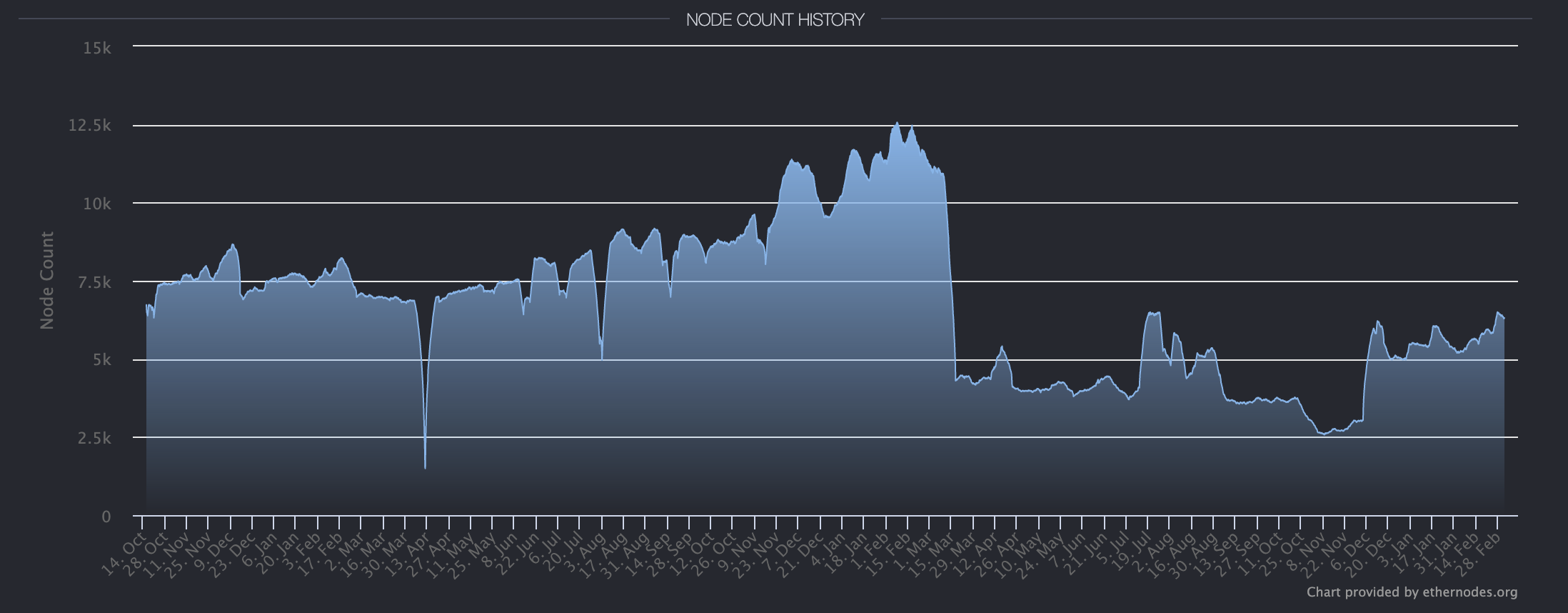The width and height of the screenshot is (1568, 613).
Task: Click the deepest dip near 13. Apr
Action: (x=426, y=467)
